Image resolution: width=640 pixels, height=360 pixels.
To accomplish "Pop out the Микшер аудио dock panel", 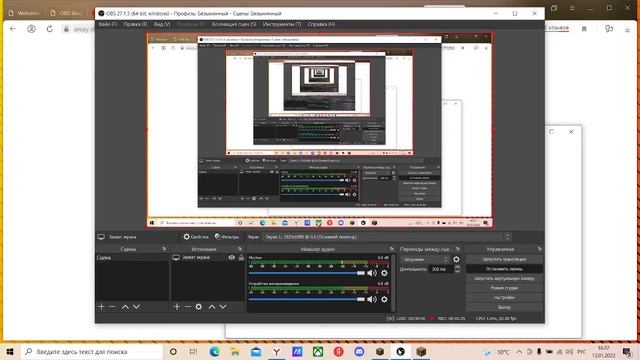I will [391, 249].
